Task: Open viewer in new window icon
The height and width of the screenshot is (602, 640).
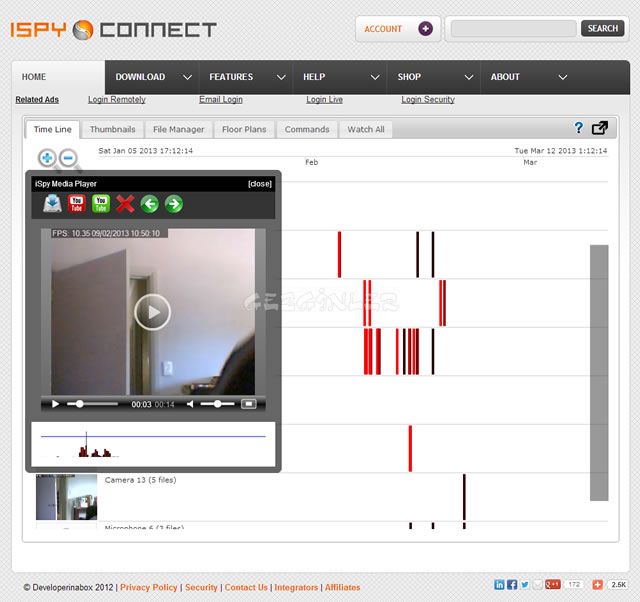Action: click(x=600, y=128)
